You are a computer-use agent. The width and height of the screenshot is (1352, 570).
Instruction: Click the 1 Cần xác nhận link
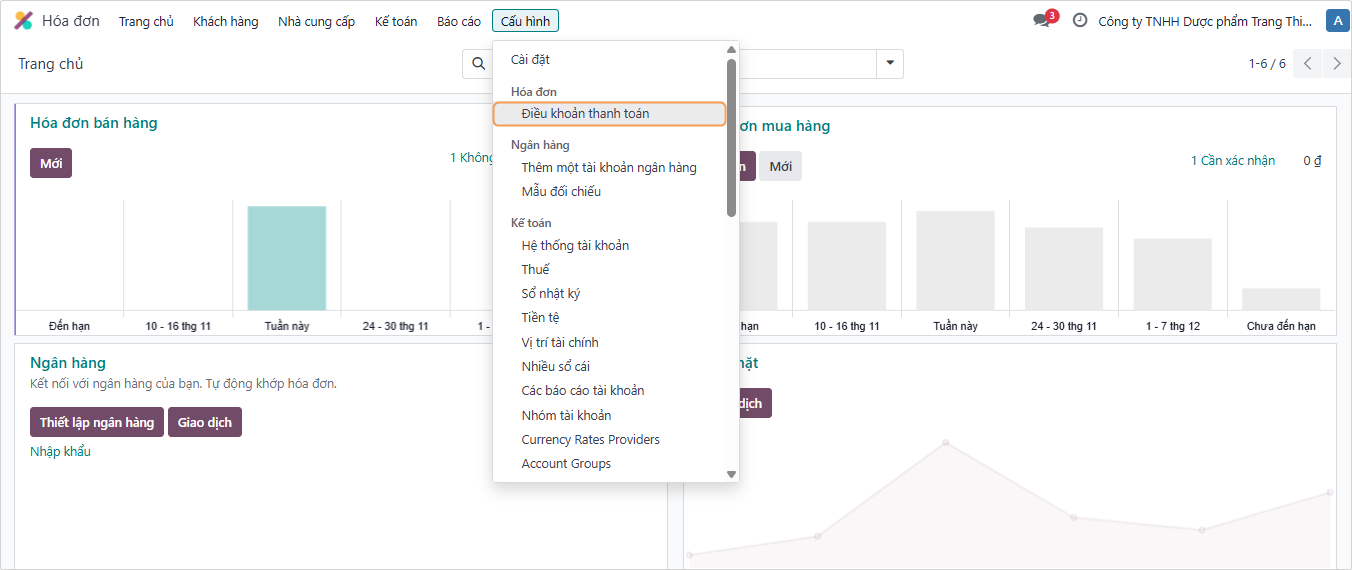(x=1232, y=161)
